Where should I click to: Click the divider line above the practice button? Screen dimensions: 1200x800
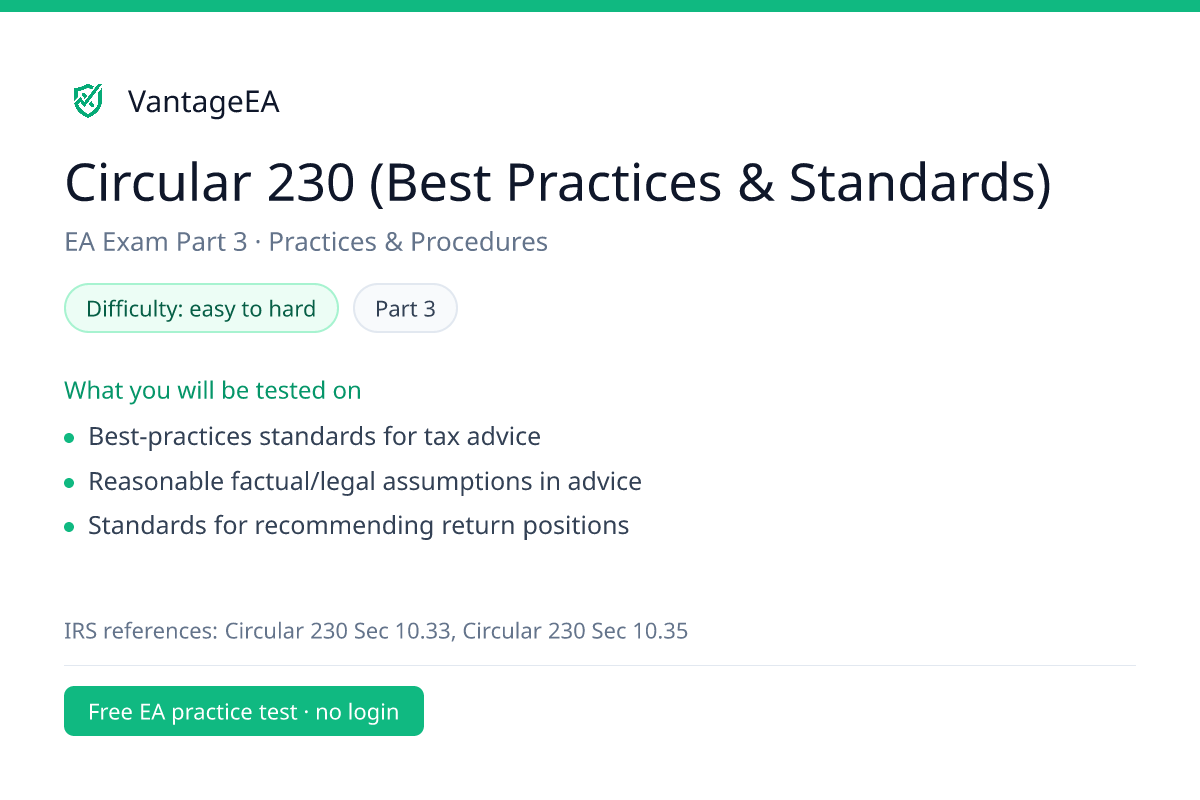point(600,665)
